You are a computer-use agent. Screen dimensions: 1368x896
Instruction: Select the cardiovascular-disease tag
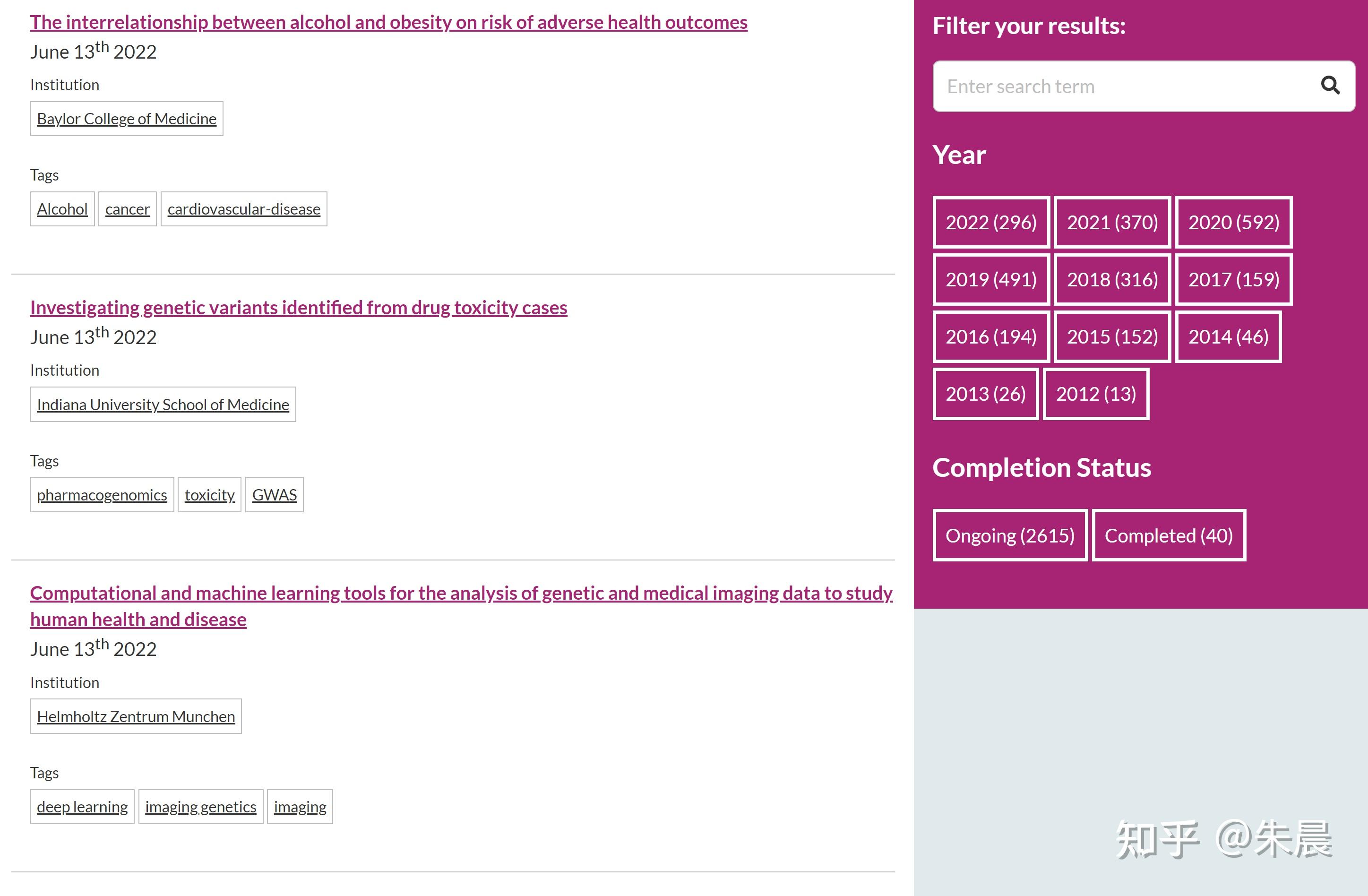click(x=244, y=209)
